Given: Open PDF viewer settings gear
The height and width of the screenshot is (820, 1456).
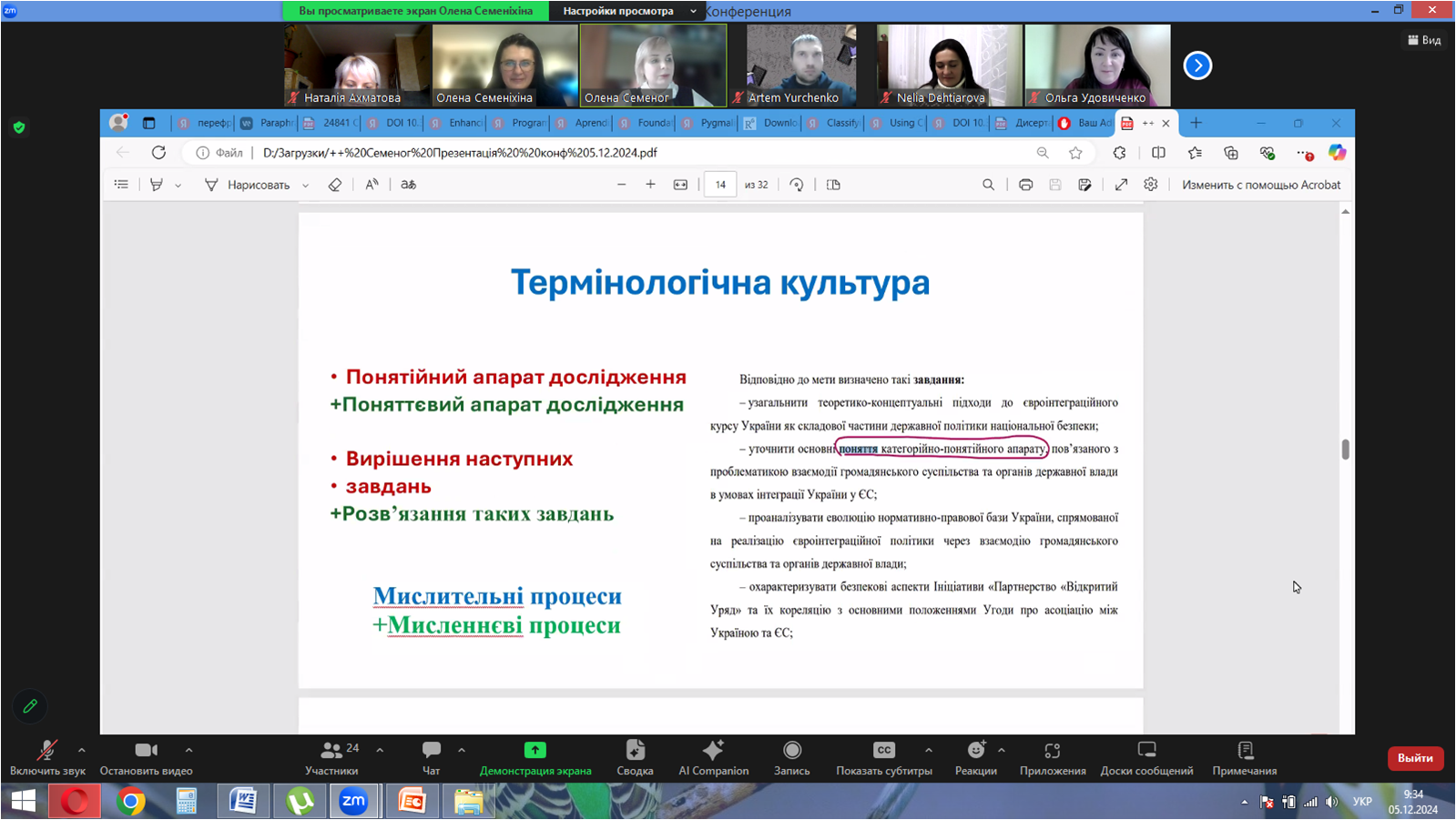Looking at the screenshot, I should pyautogui.click(x=1151, y=185).
